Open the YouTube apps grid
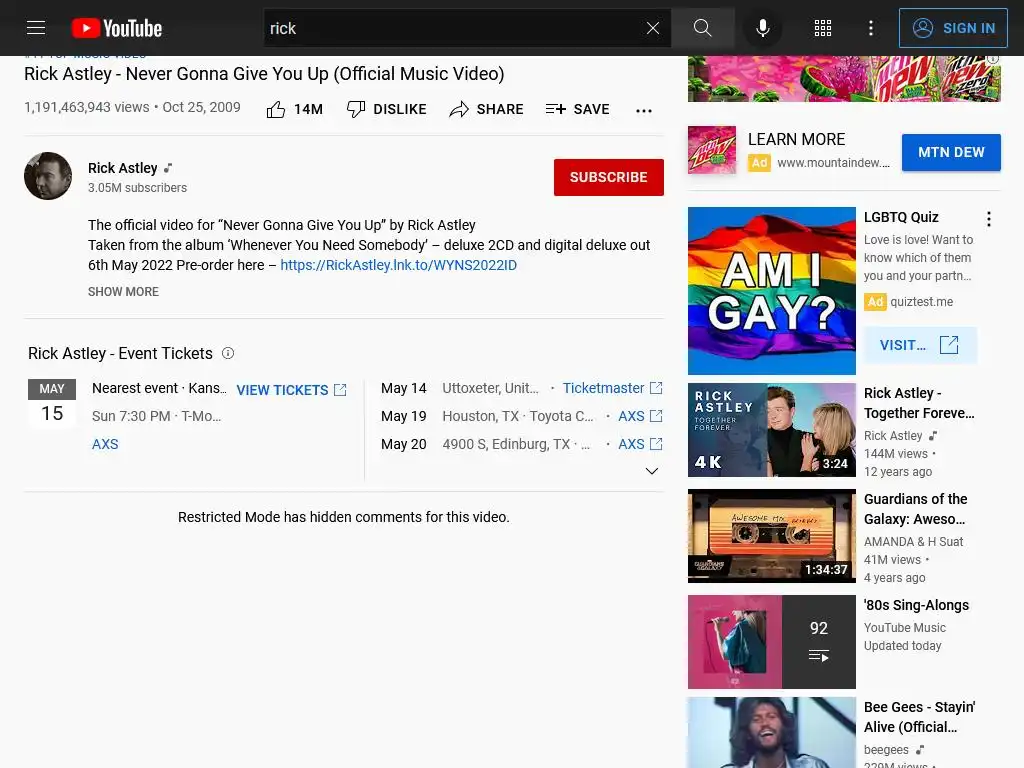1024x768 pixels. tap(823, 28)
